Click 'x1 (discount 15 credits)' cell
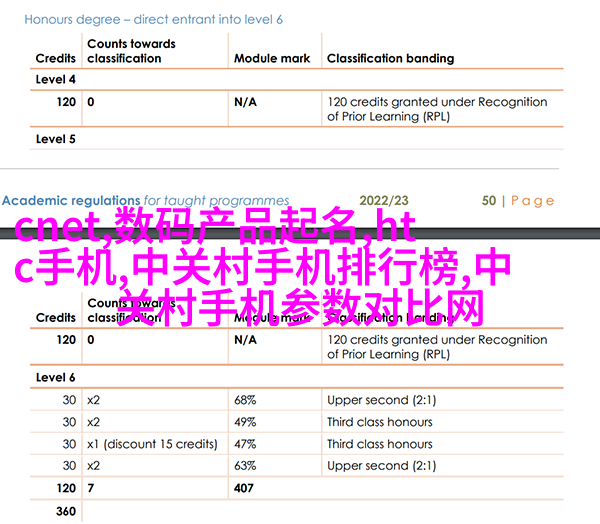Viewport: 600px width, 524px height. (x=152, y=444)
